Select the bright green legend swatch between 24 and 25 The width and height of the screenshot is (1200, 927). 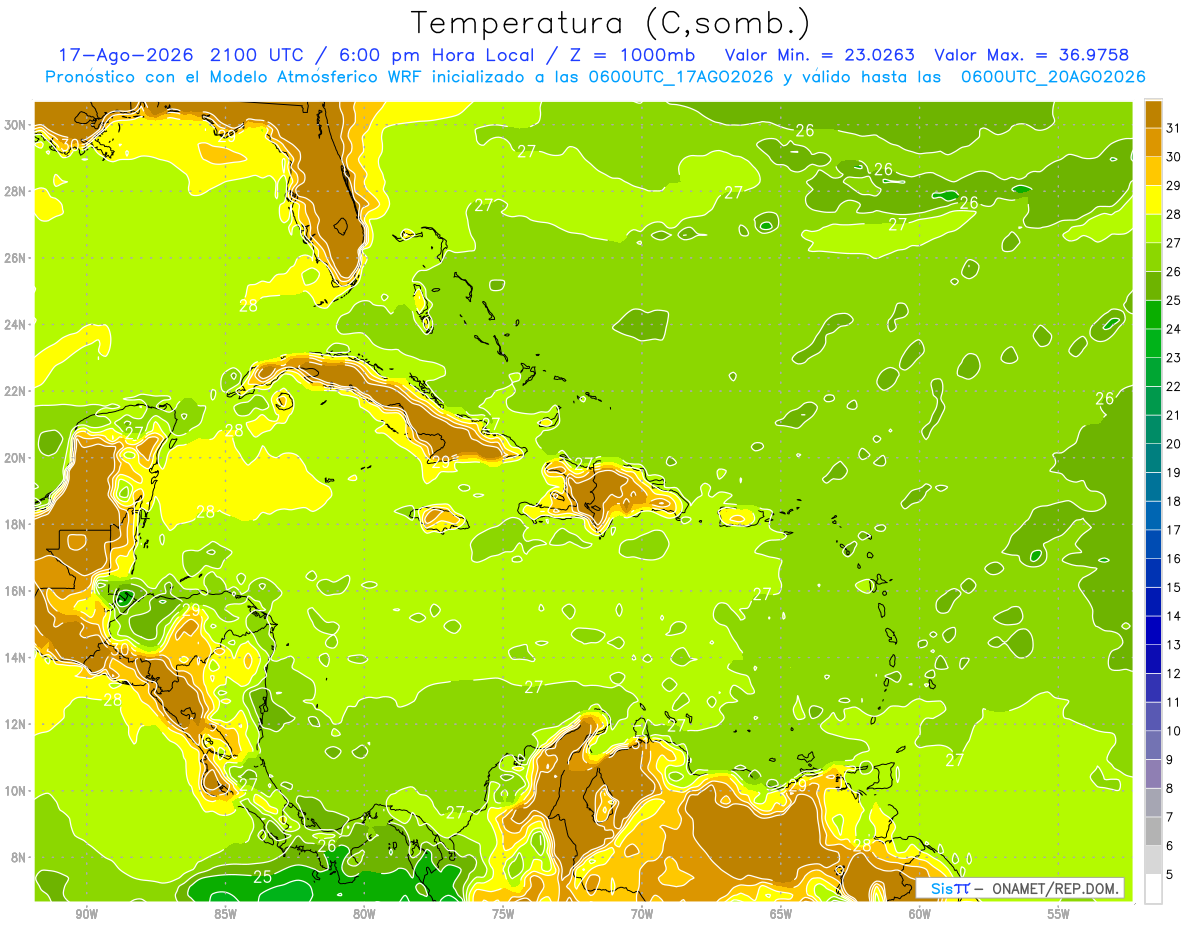(1153, 314)
